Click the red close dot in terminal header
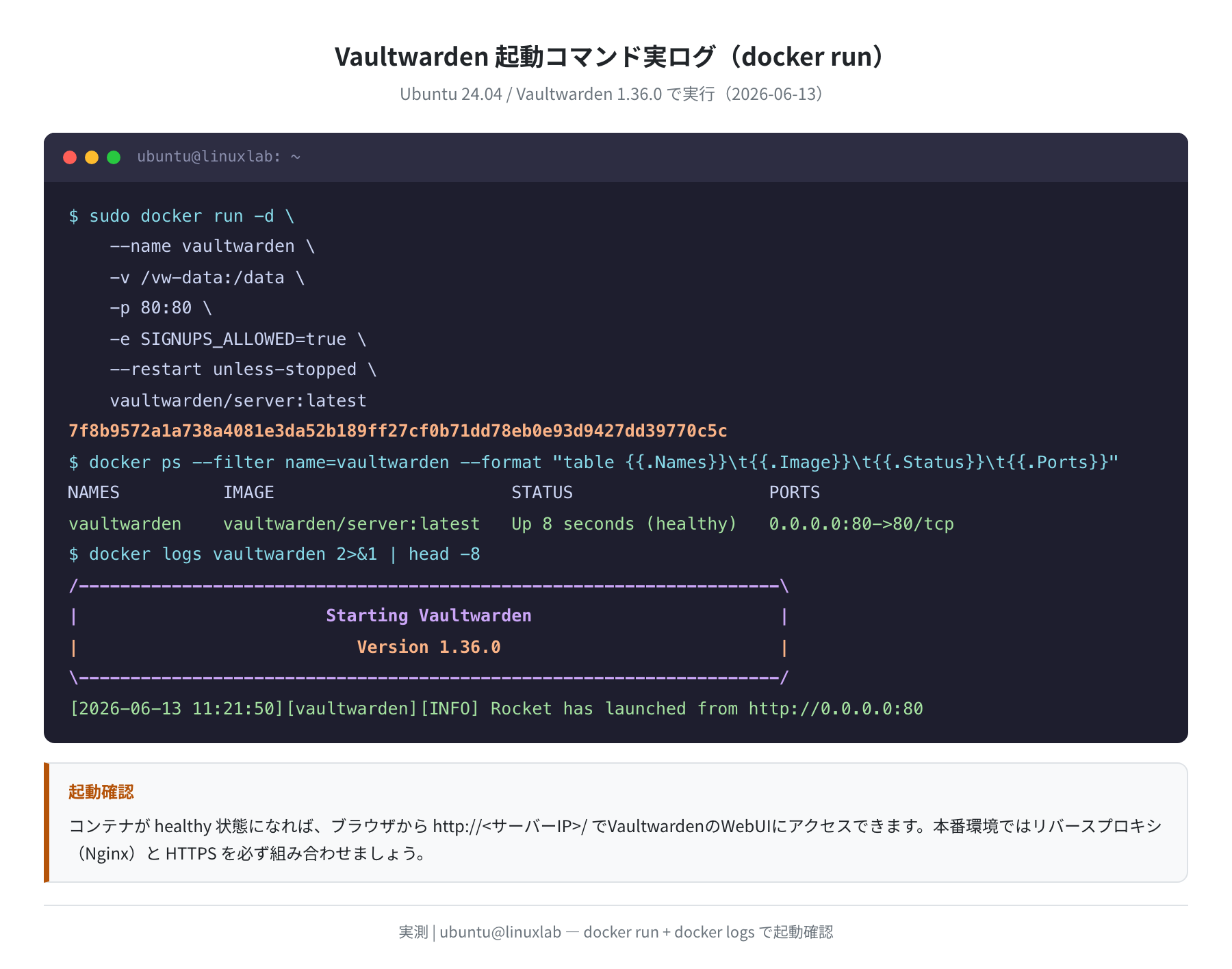This screenshot has height=969, width=1232. click(70, 157)
